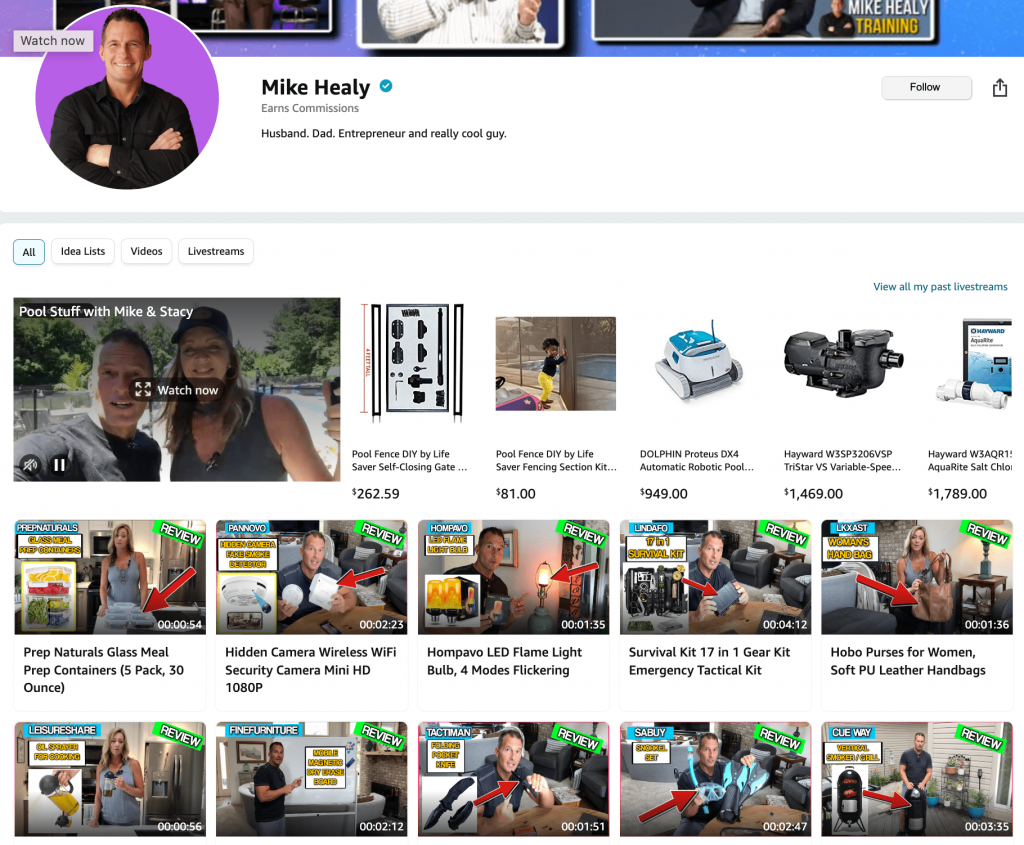Click the Hayward AquaRite product image
1024x845 pixels.
point(973,363)
